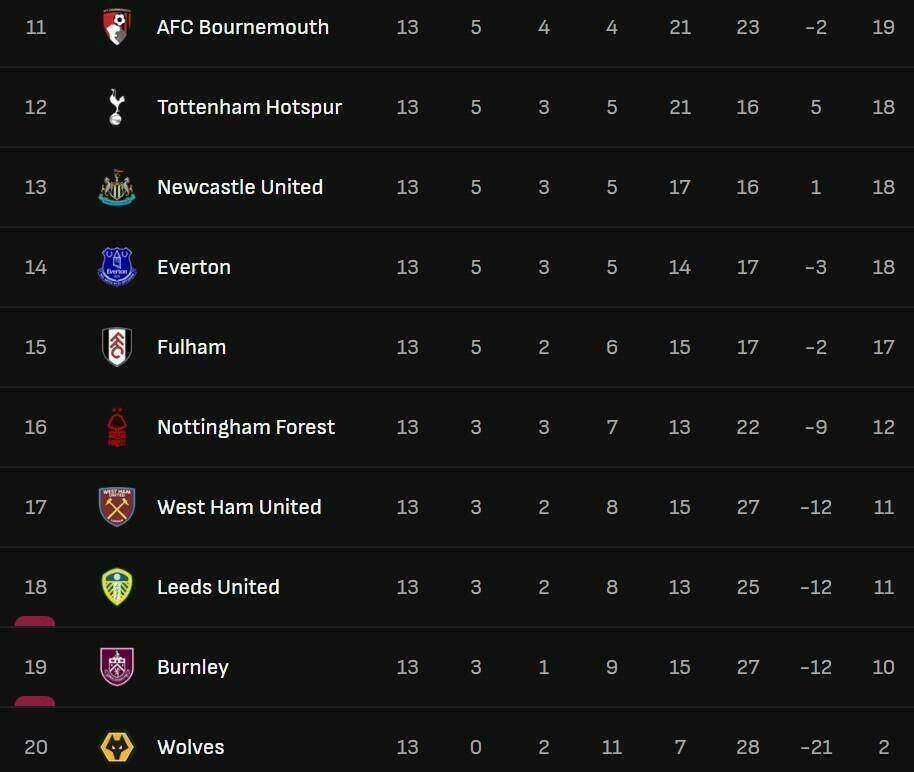This screenshot has width=914, height=772.
Task: Open the Everton team name link
Action: [194, 267]
